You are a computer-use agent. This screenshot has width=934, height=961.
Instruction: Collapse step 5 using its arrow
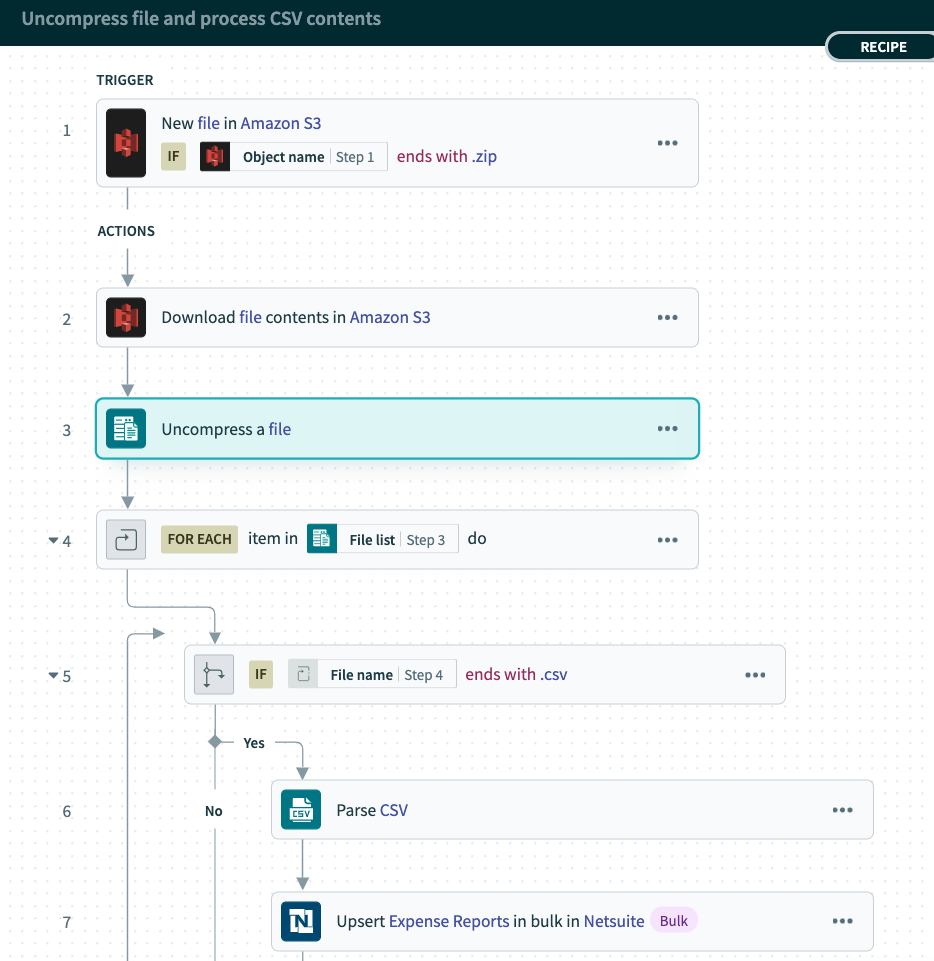click(x=53, y=676)
